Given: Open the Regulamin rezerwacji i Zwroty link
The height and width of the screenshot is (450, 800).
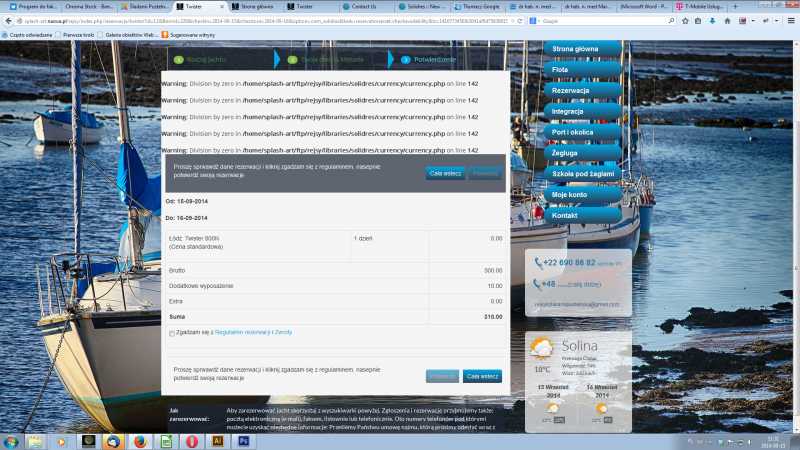Looking at the screenshot, I should [x=253, y=332].
